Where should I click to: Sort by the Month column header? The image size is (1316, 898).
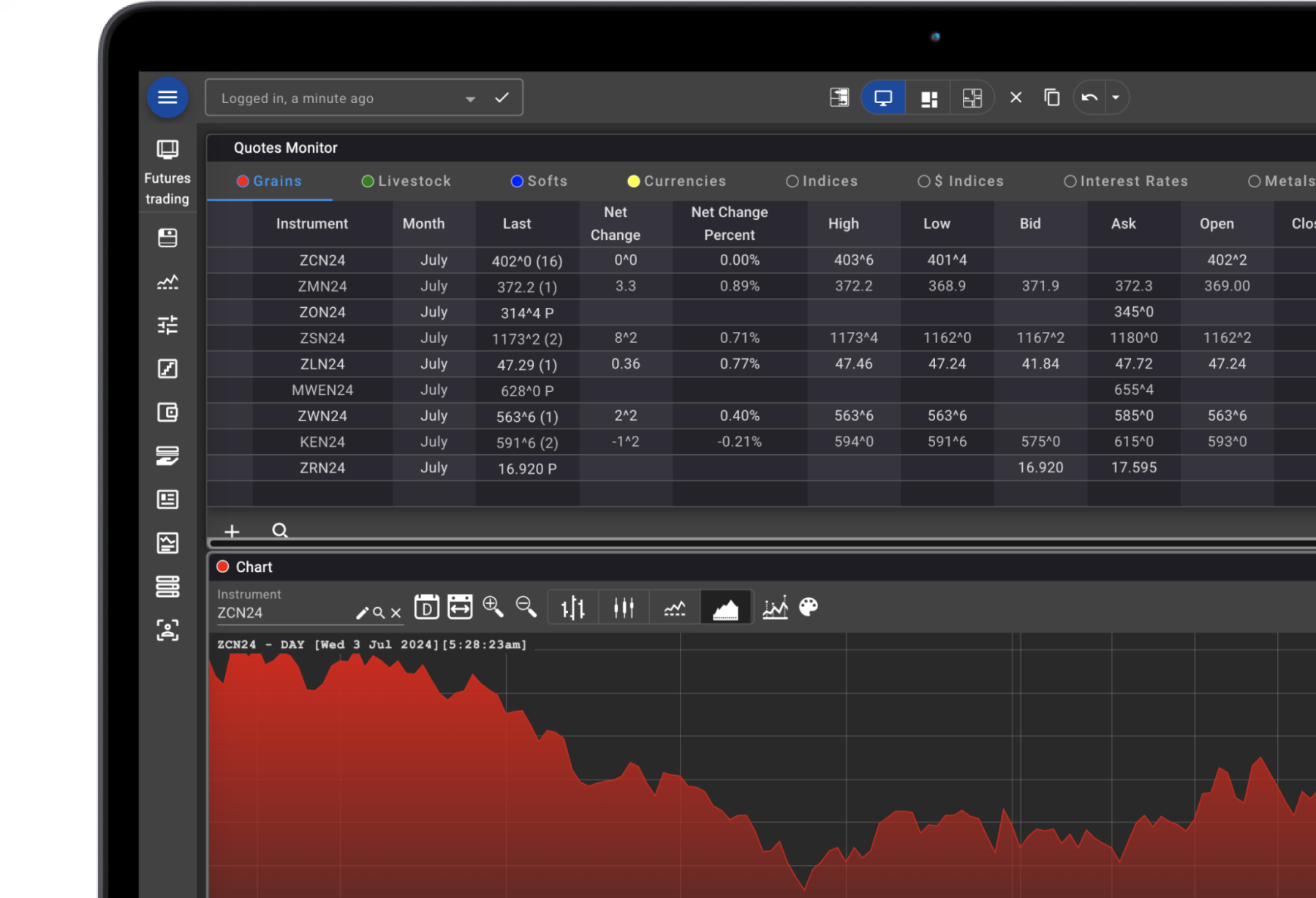pos(423,224)
